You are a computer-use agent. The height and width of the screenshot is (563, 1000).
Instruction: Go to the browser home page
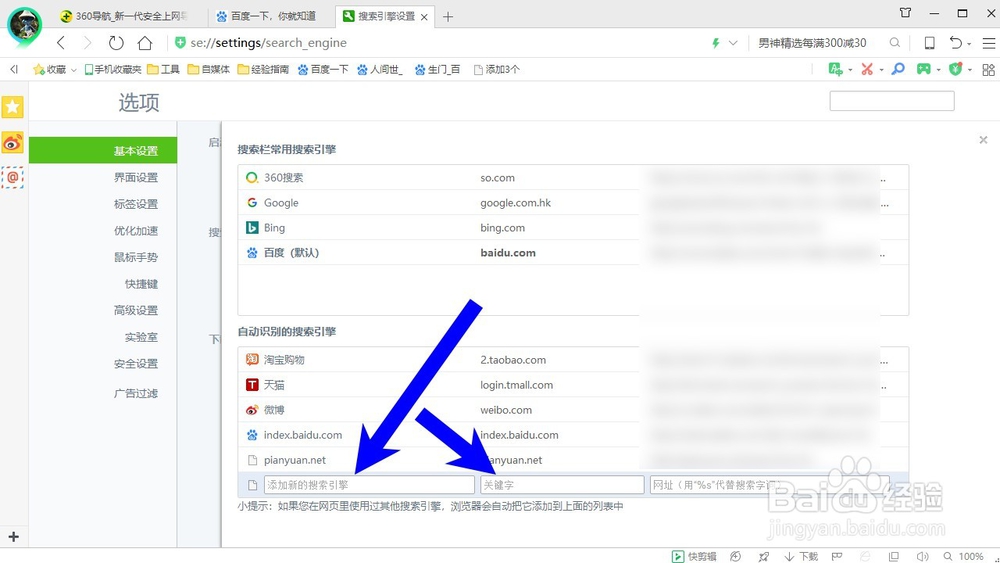[x=145, y=43]
